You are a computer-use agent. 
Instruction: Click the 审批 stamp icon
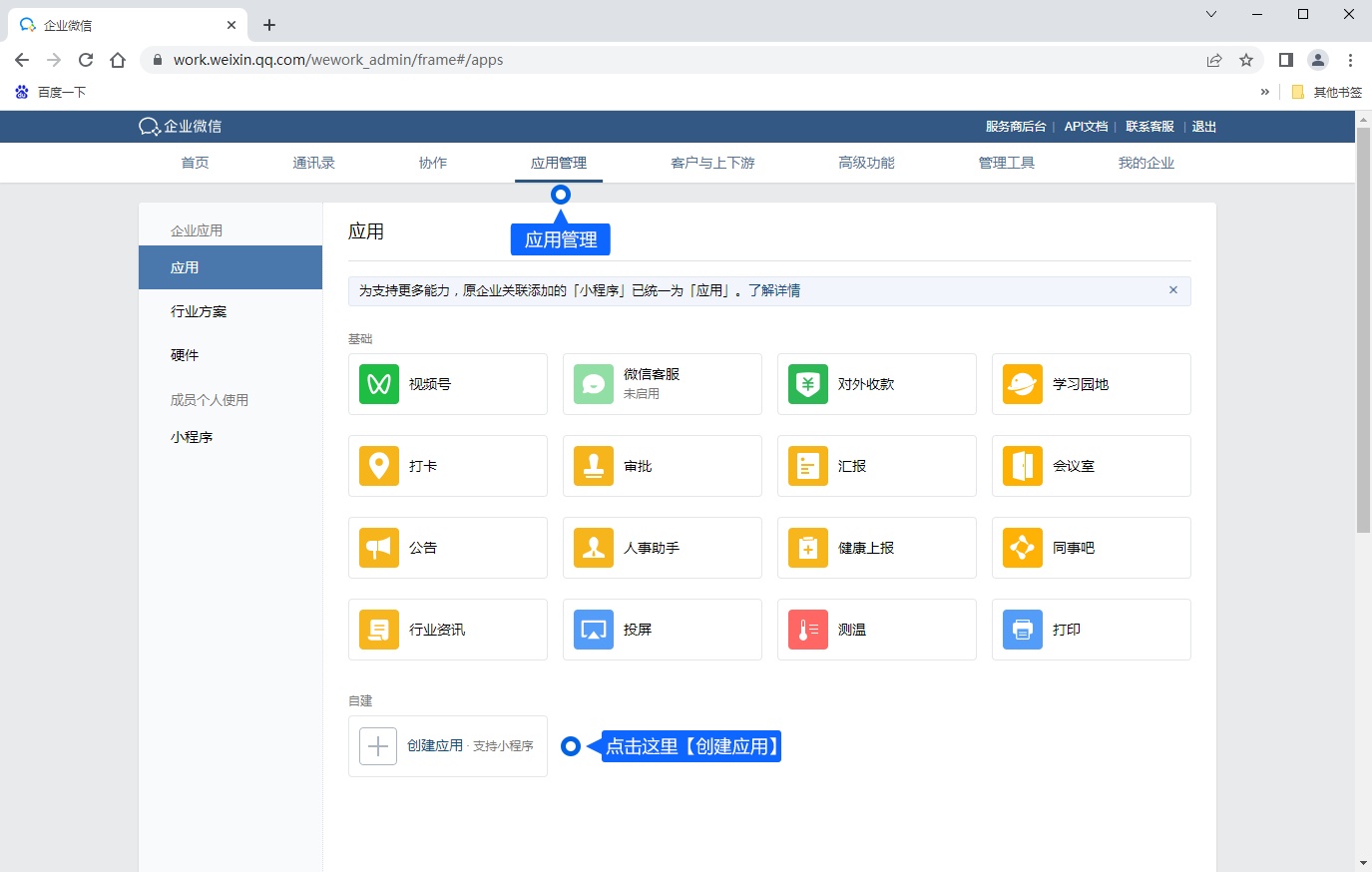pos(594,466)
